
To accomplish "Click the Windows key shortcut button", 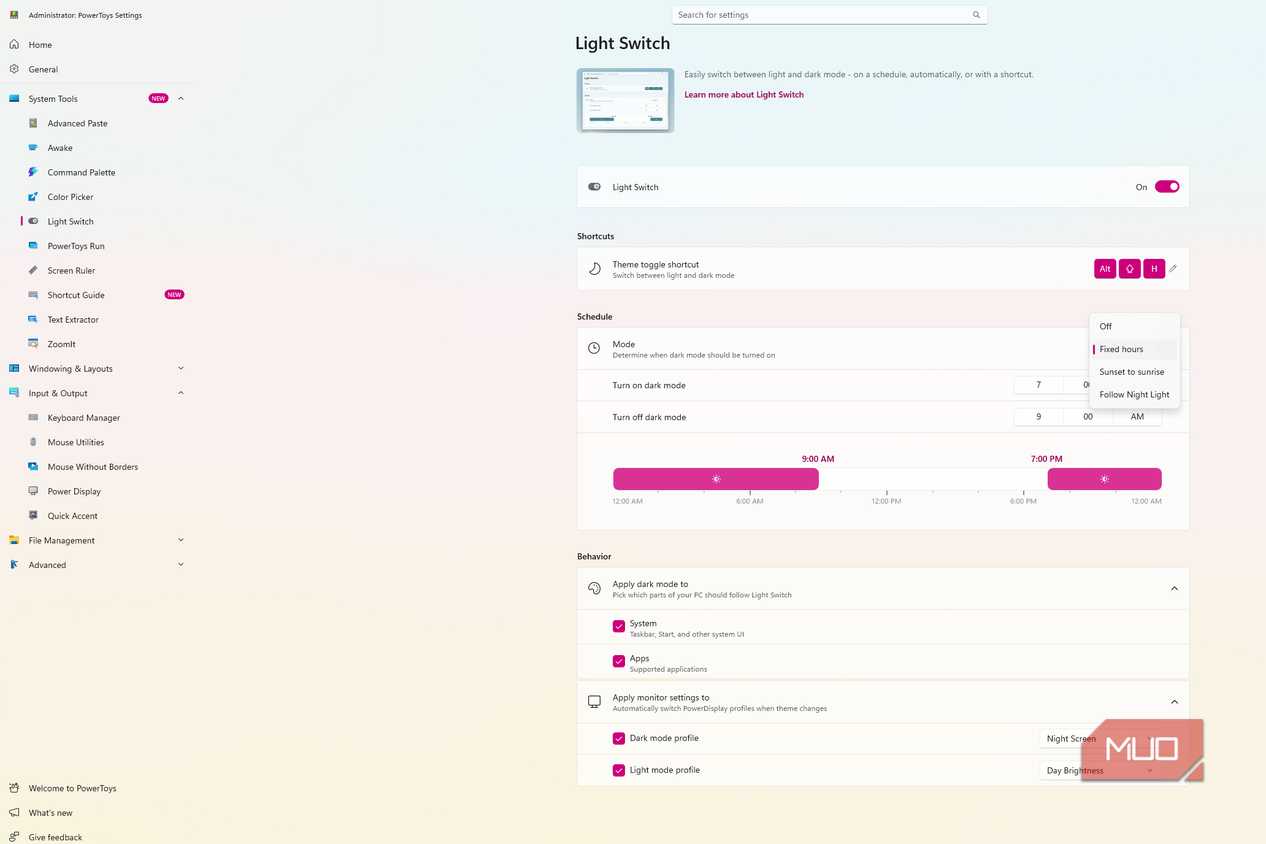I will click(x=1130, y=268).
